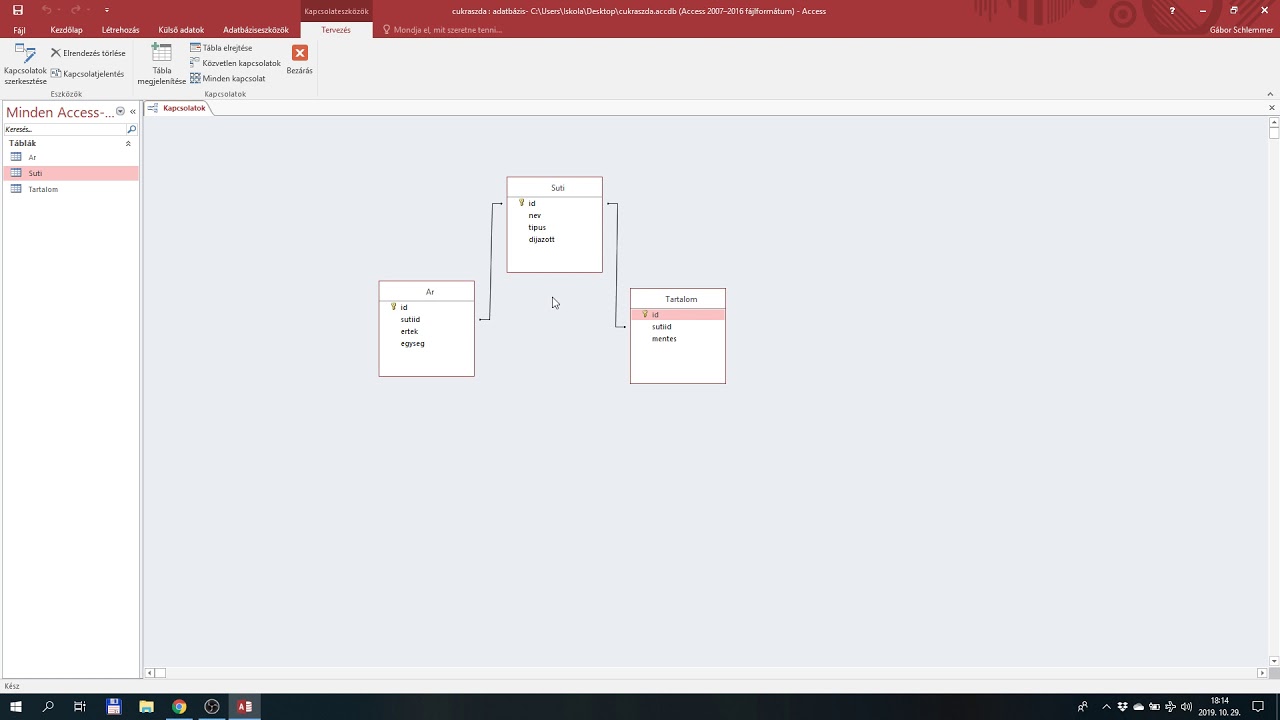1280x720 pixels.
Task: Click Közvetlen kapcsolatok
Action: tap(235, 63)
